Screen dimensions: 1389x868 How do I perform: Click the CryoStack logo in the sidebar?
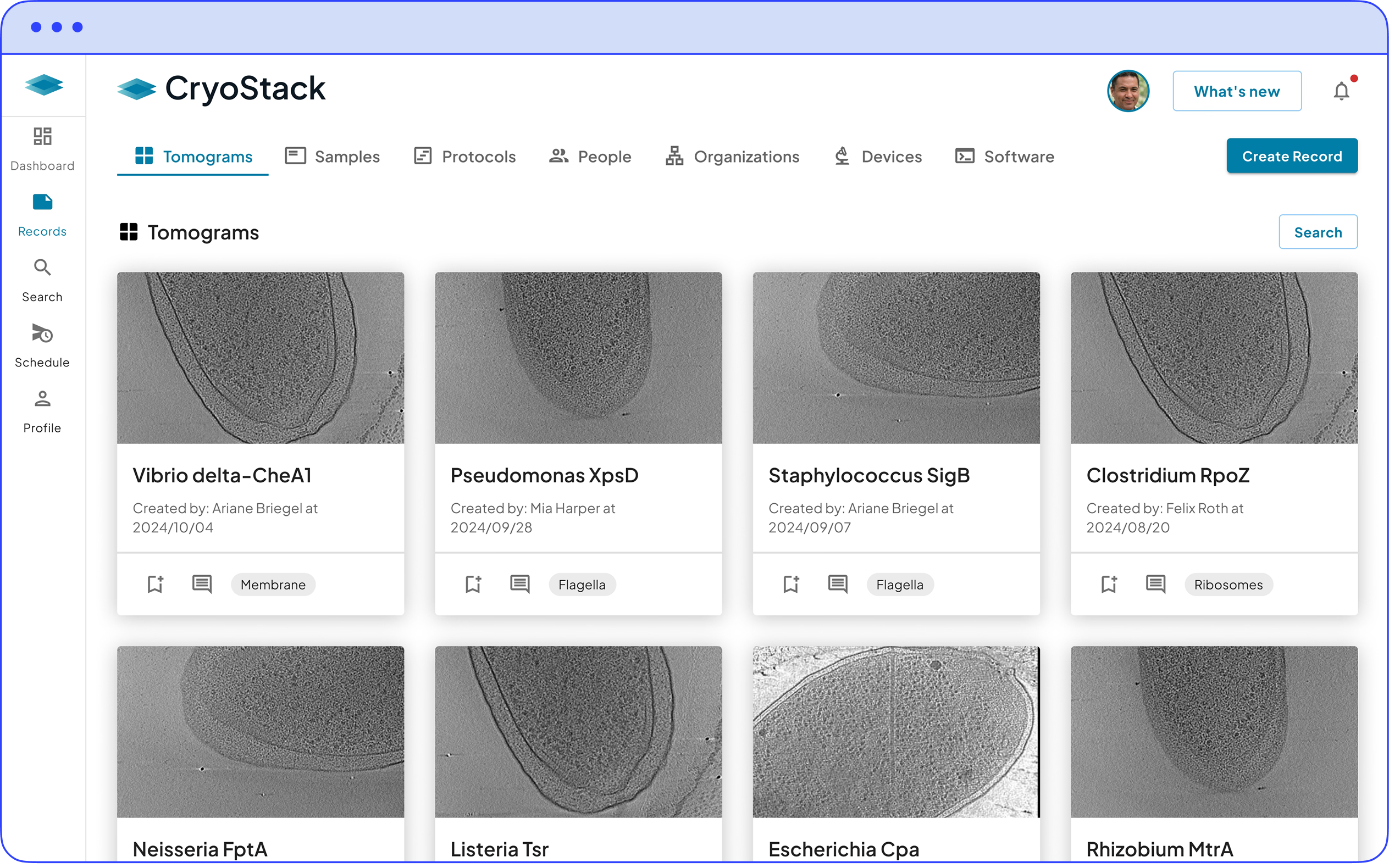(x=43, y=85)
